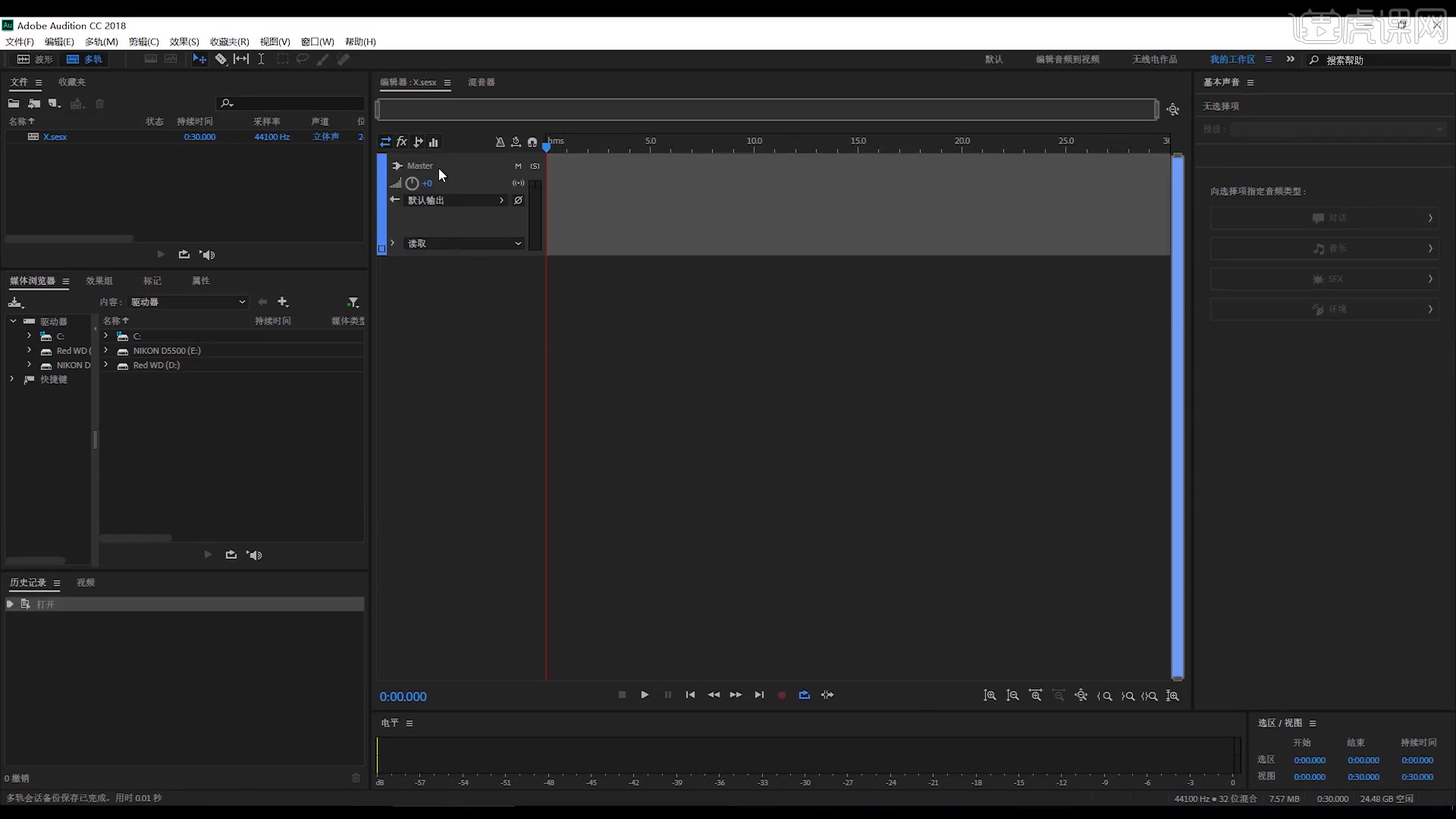
Task: Click the Rewind button
Action: pos(714,695)
